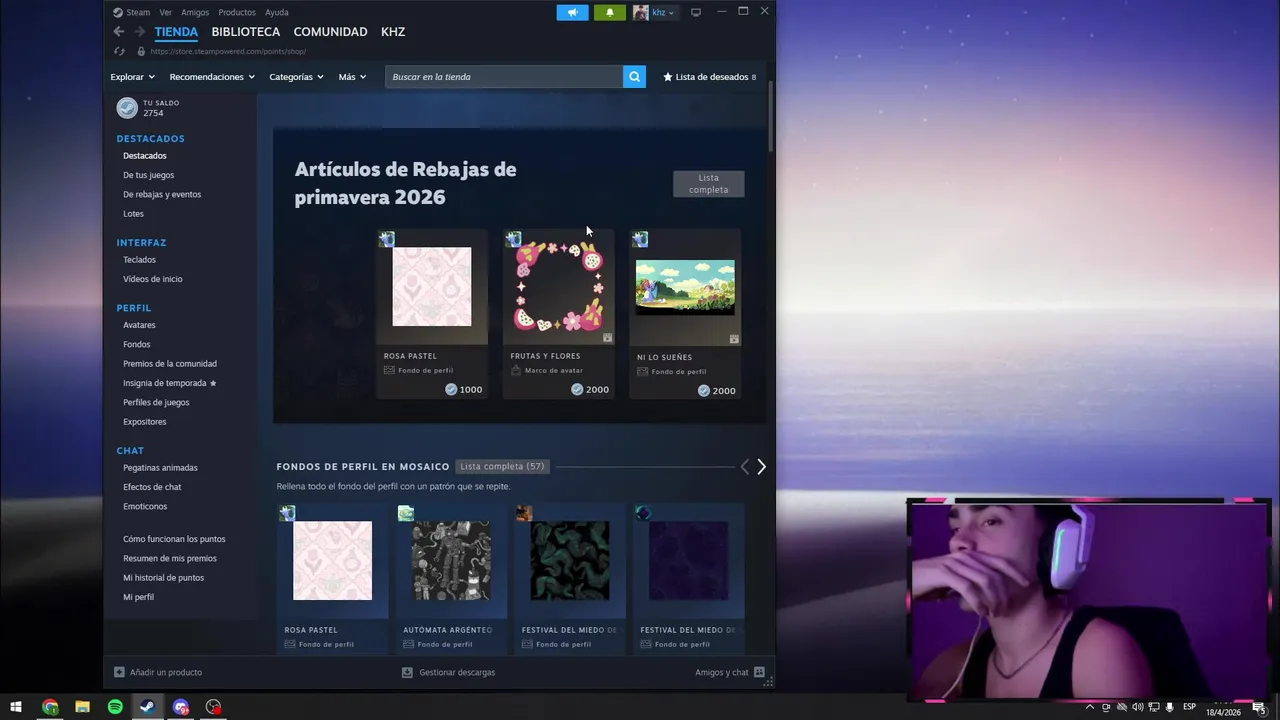The image size is (1280, 720).
Task: Open the Steam announcements megaphone button
Action: (572, 12)
